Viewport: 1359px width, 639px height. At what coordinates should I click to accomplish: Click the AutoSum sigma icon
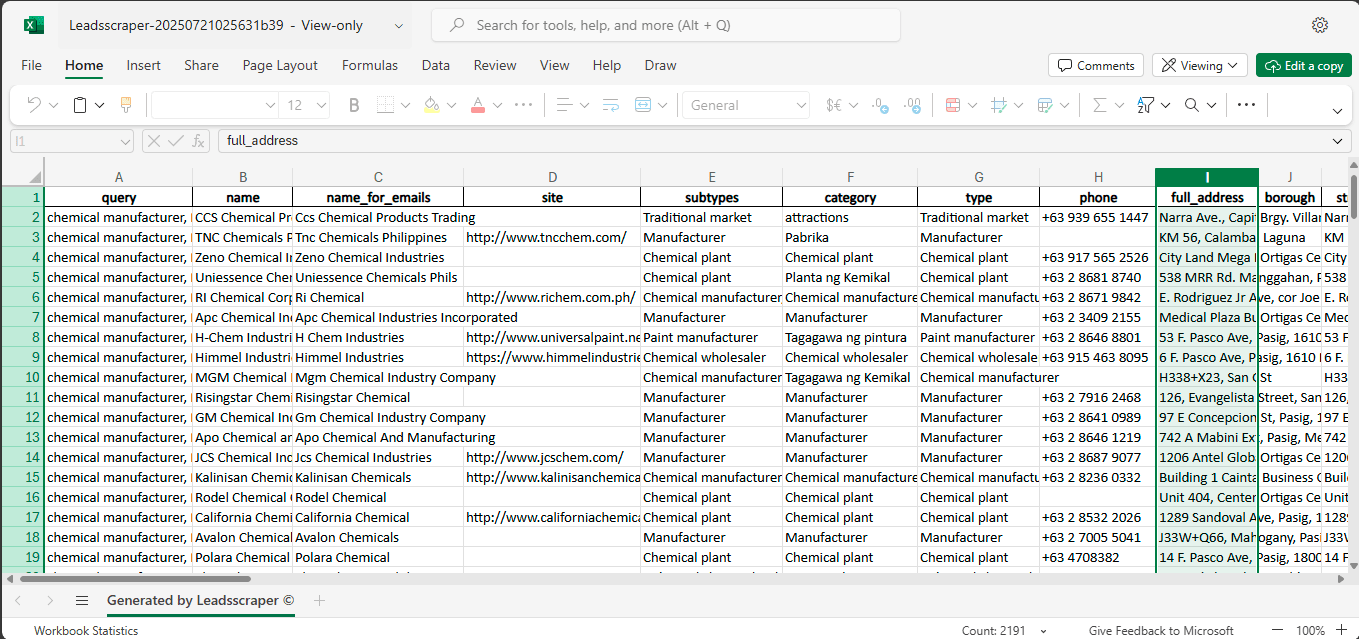pyautogui.click(x=1100, y=105)
